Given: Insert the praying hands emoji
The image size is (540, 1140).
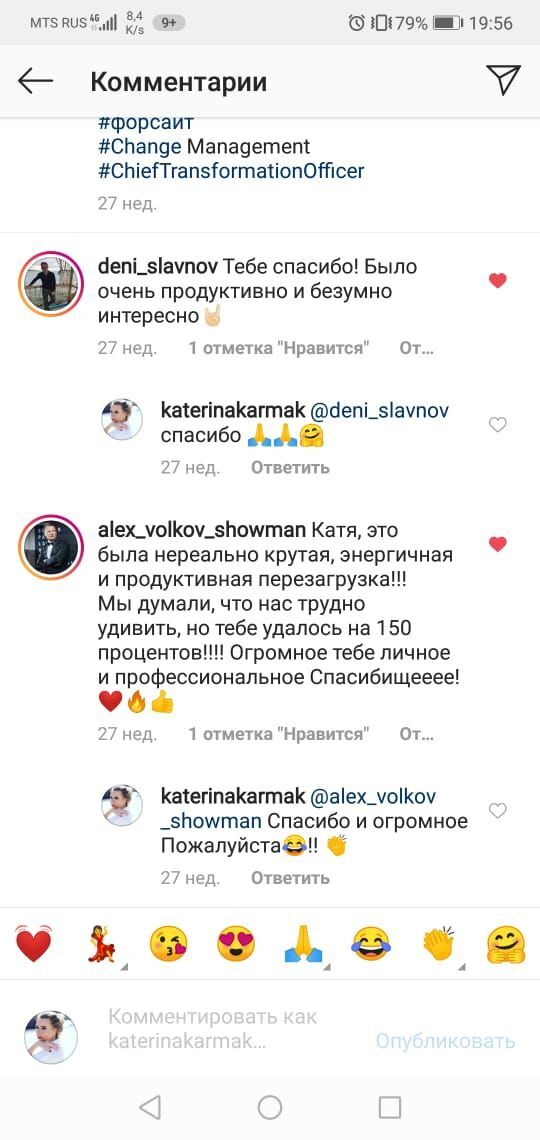Looking at the screenshot, I should point(304,944).
